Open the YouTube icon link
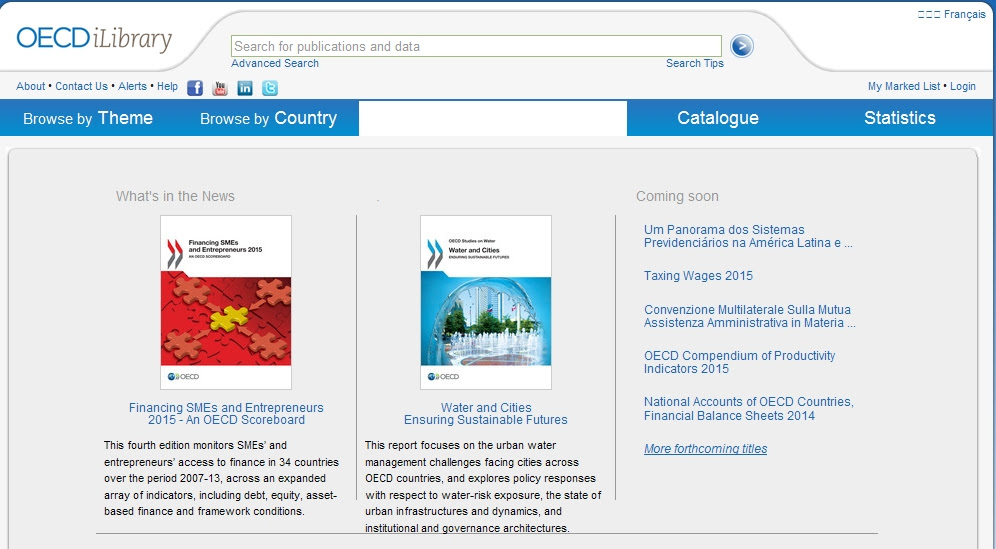The height and width of the screenshot is (549, 996). pyautogui.click(x=220, y=88)
